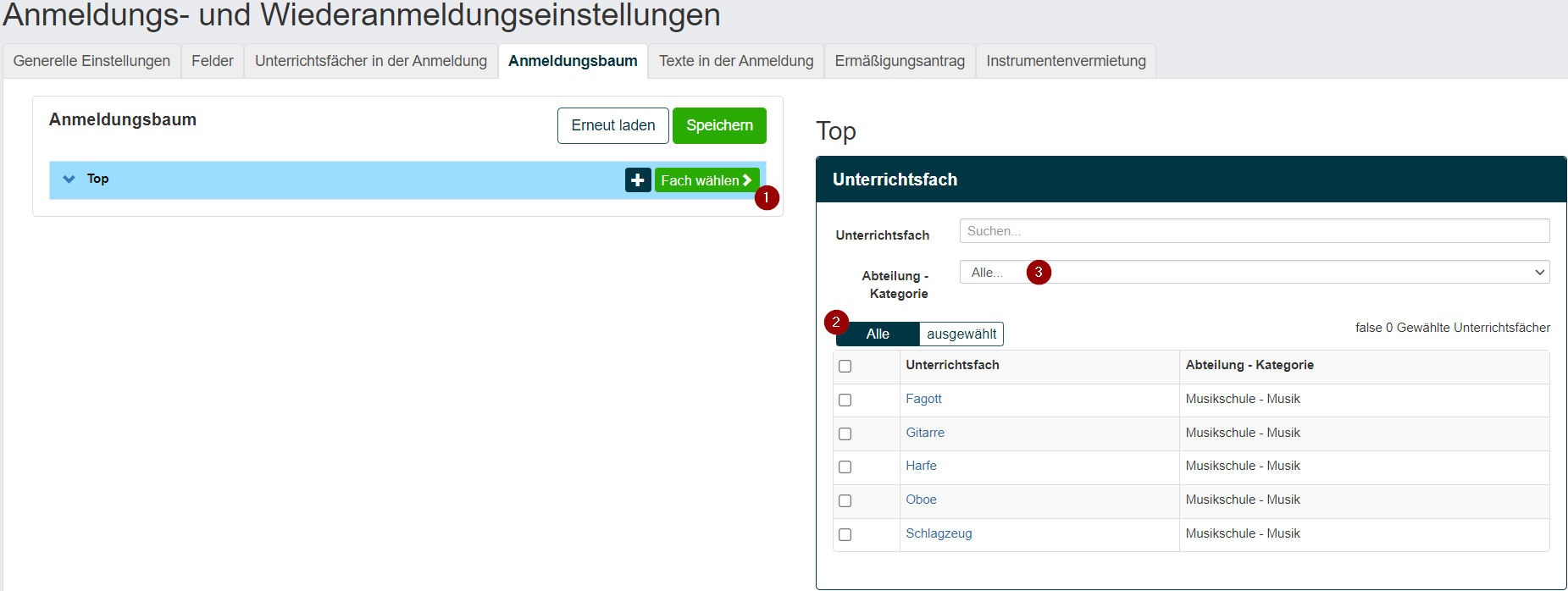The image size is (1568, 591).
Task: Switch to Texte in der Anmeldung tab
Action: (x=736, y=61)
